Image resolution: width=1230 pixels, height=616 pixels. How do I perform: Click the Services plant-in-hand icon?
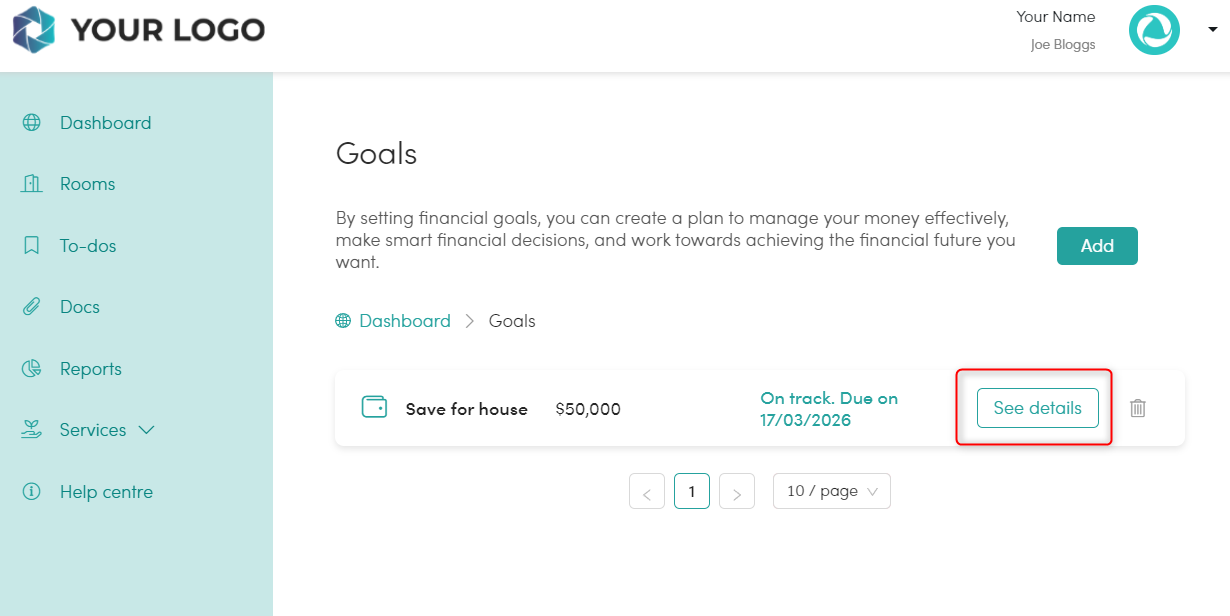[x=32, y=430]
